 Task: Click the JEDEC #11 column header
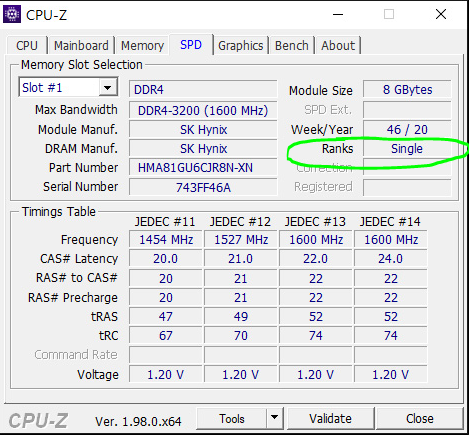click(165, 222)
